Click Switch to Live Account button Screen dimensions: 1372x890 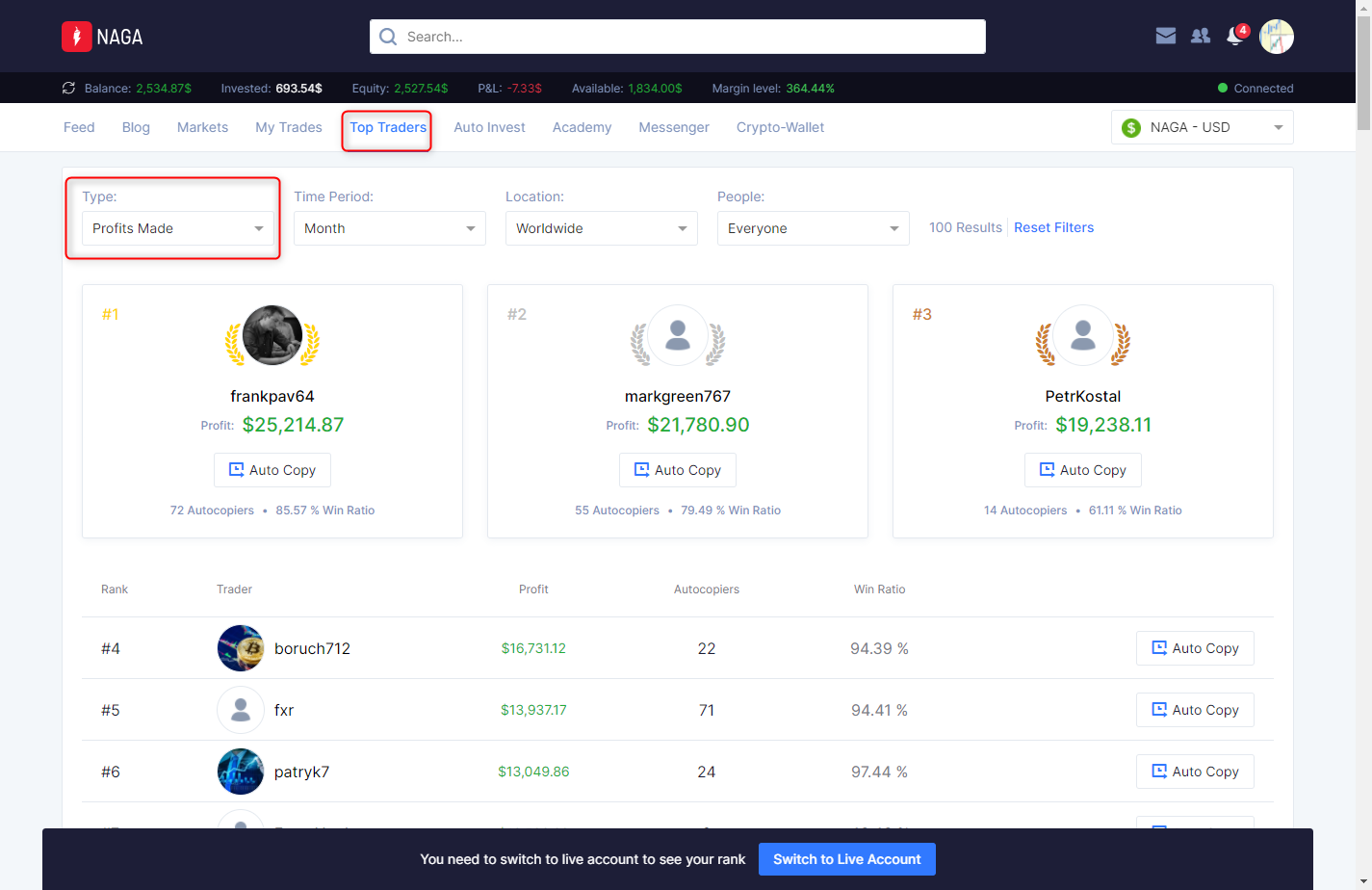(847, 859)
